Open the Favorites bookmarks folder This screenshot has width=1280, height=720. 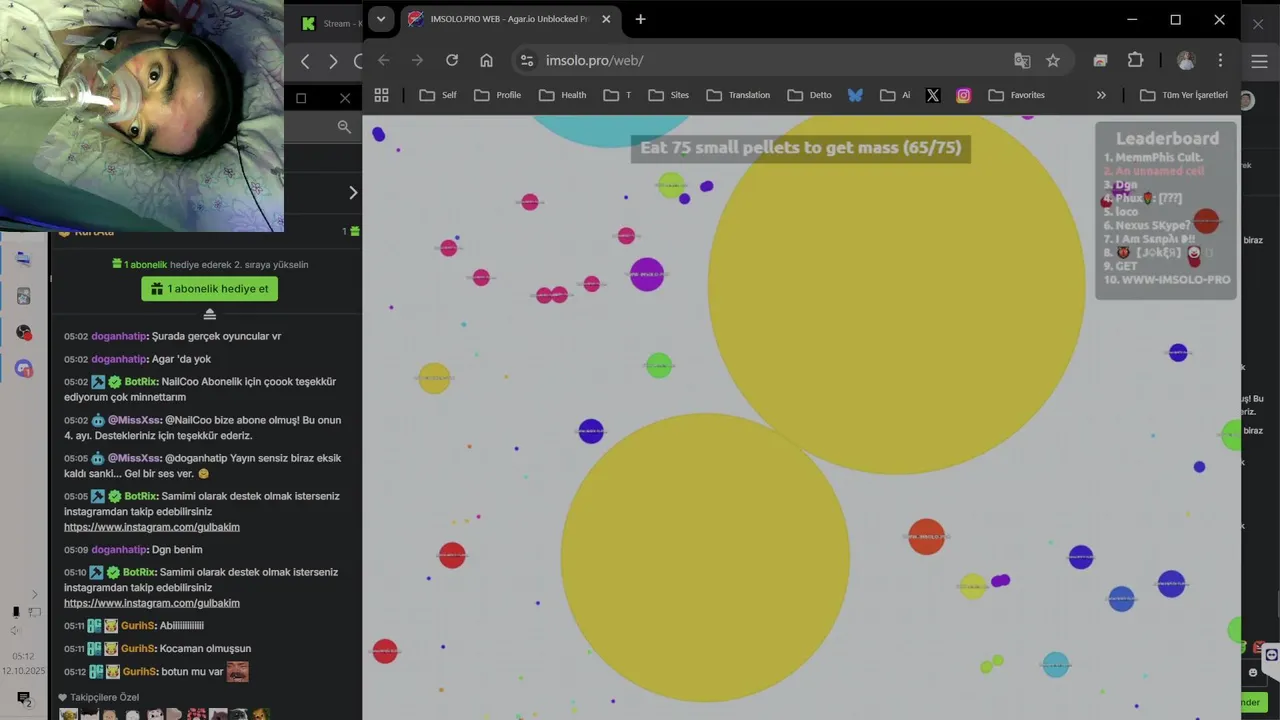coord(1016,95)
